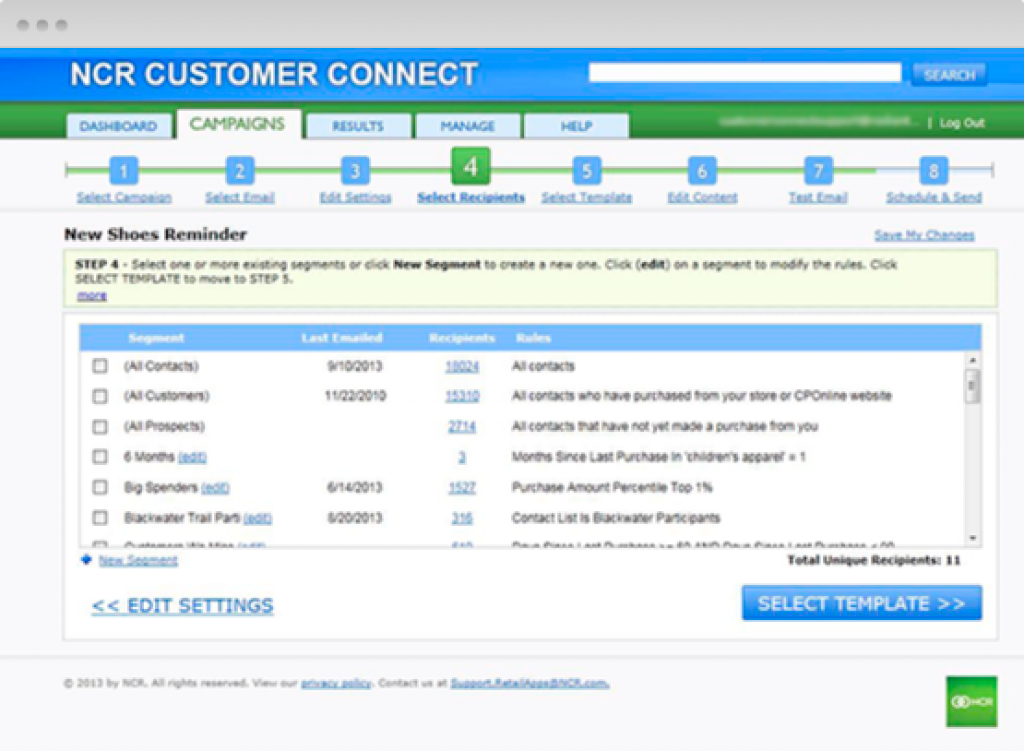
Task: Click the Step 7 Test Email icon
Action: pos(817,169)
